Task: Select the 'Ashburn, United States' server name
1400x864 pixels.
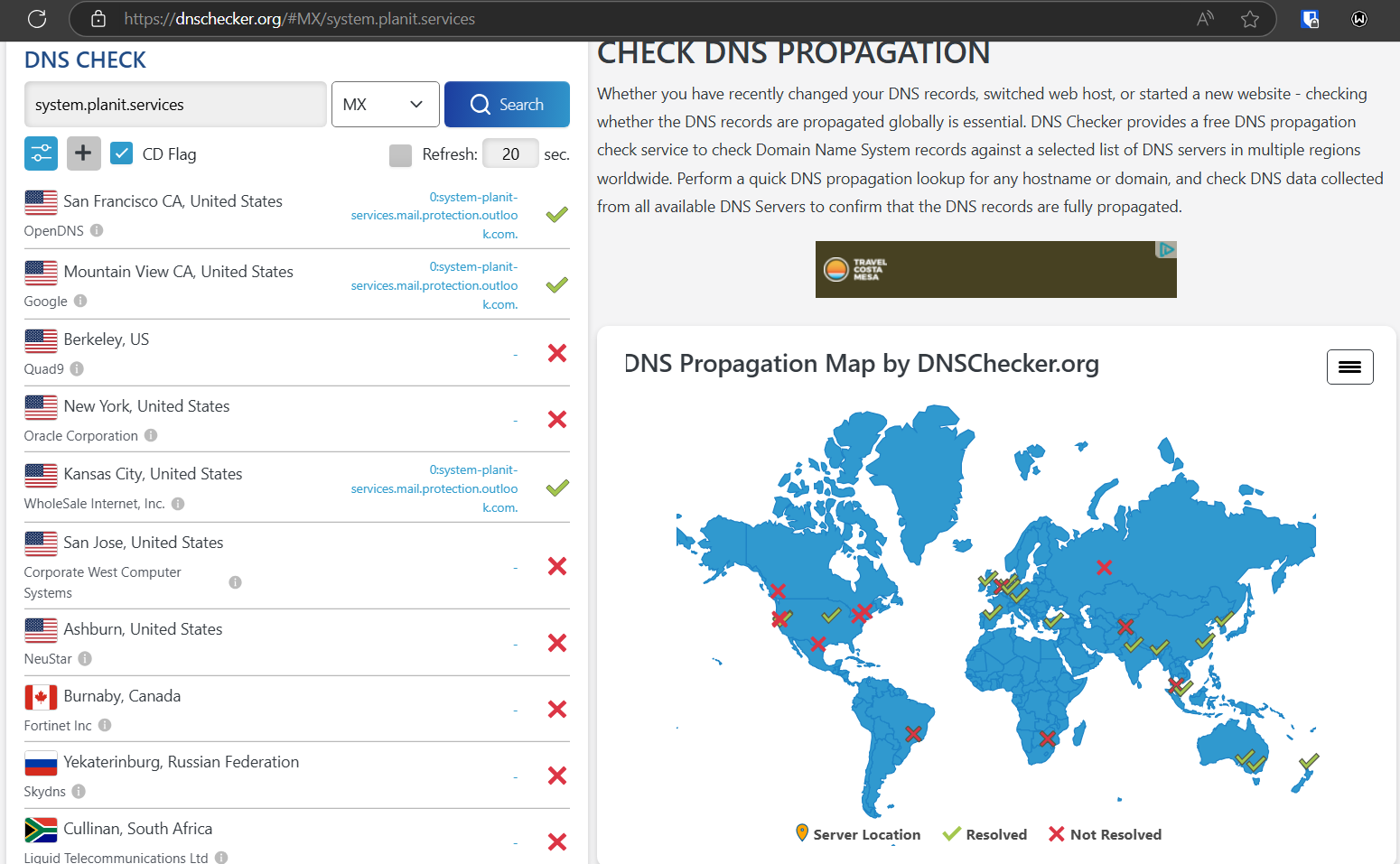Action: click(x=143, y=629)
